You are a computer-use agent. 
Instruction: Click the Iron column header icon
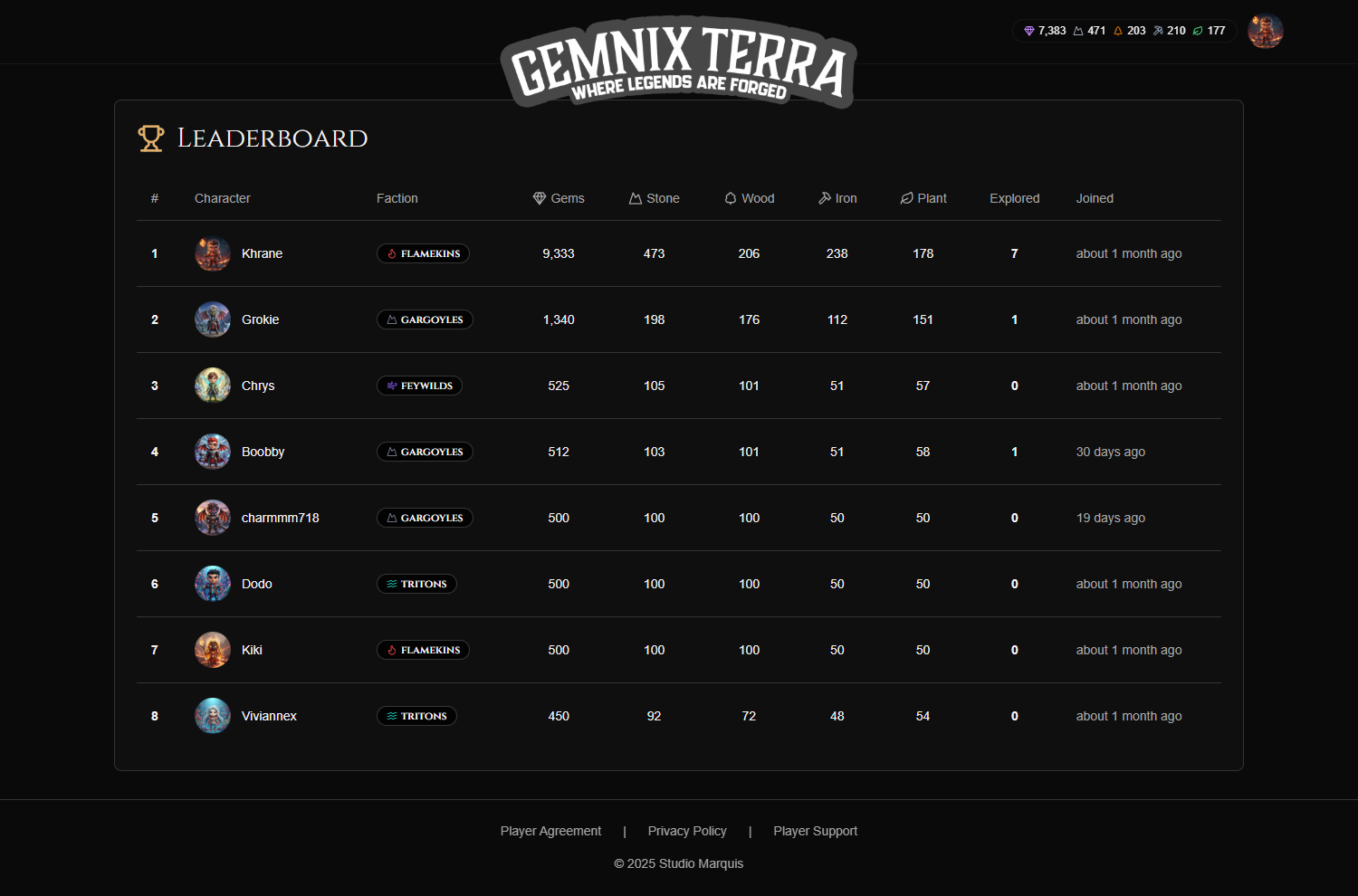pyautogui.click(x=825, y=198)
